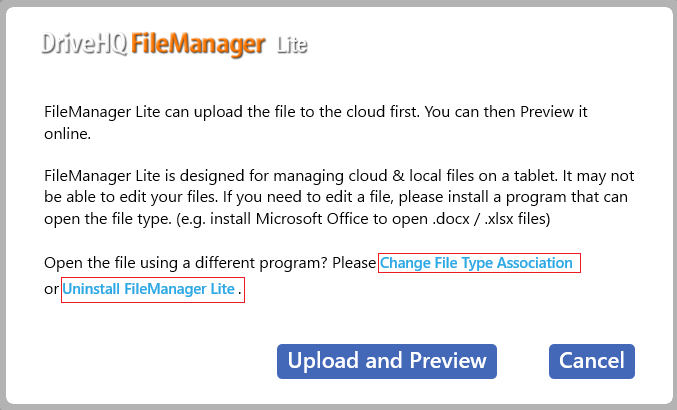Follow the Uninstall FileManager Lite link
Screen dimensions: 677x410
tap(150, 289)
